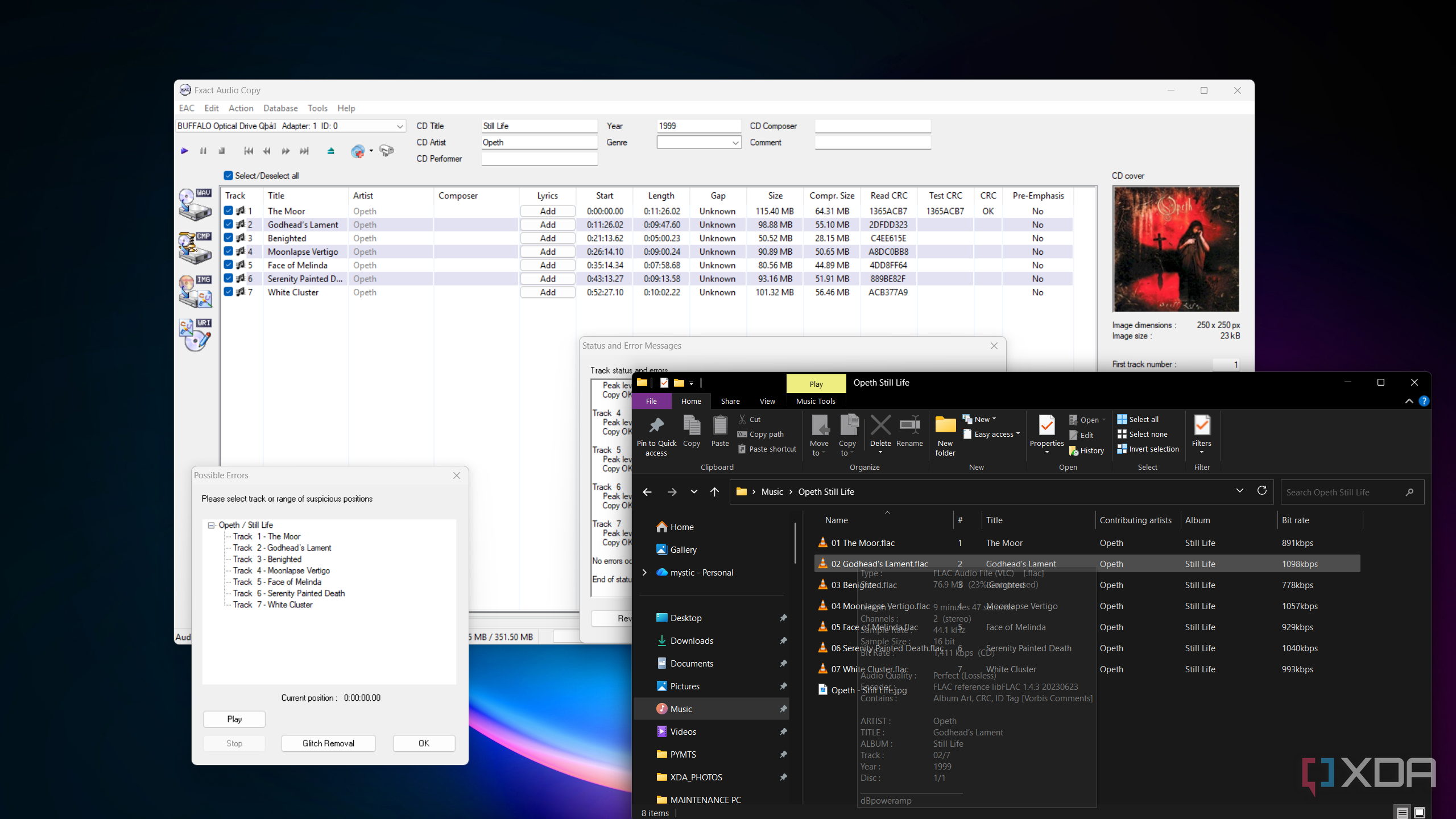Click the Explorer refresh icon by address bar
Screen dimensions: 1456x819
tap(1261, 491)
